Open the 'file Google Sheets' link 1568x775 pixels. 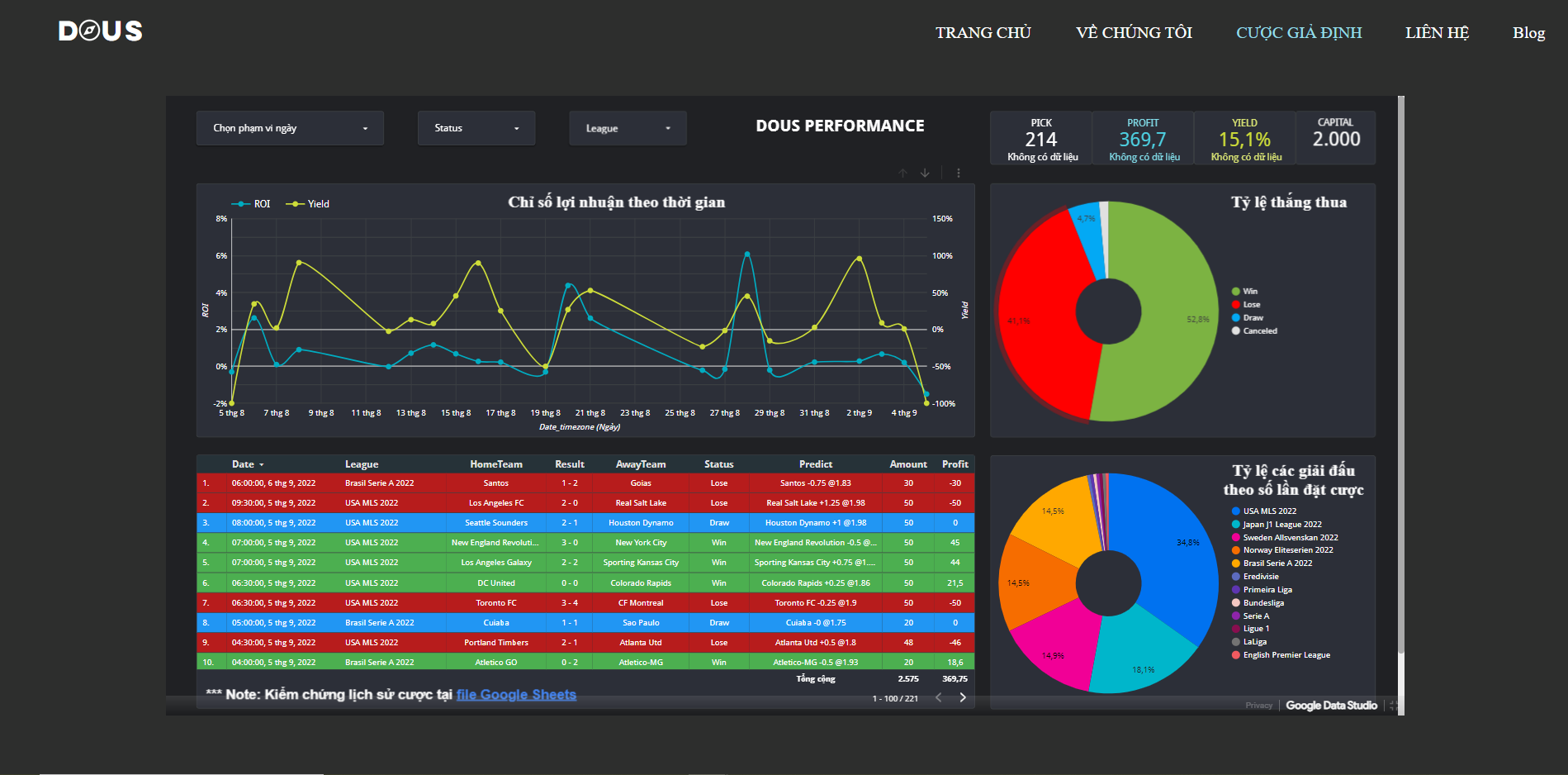pyautogui.click(x=516, y=695)
